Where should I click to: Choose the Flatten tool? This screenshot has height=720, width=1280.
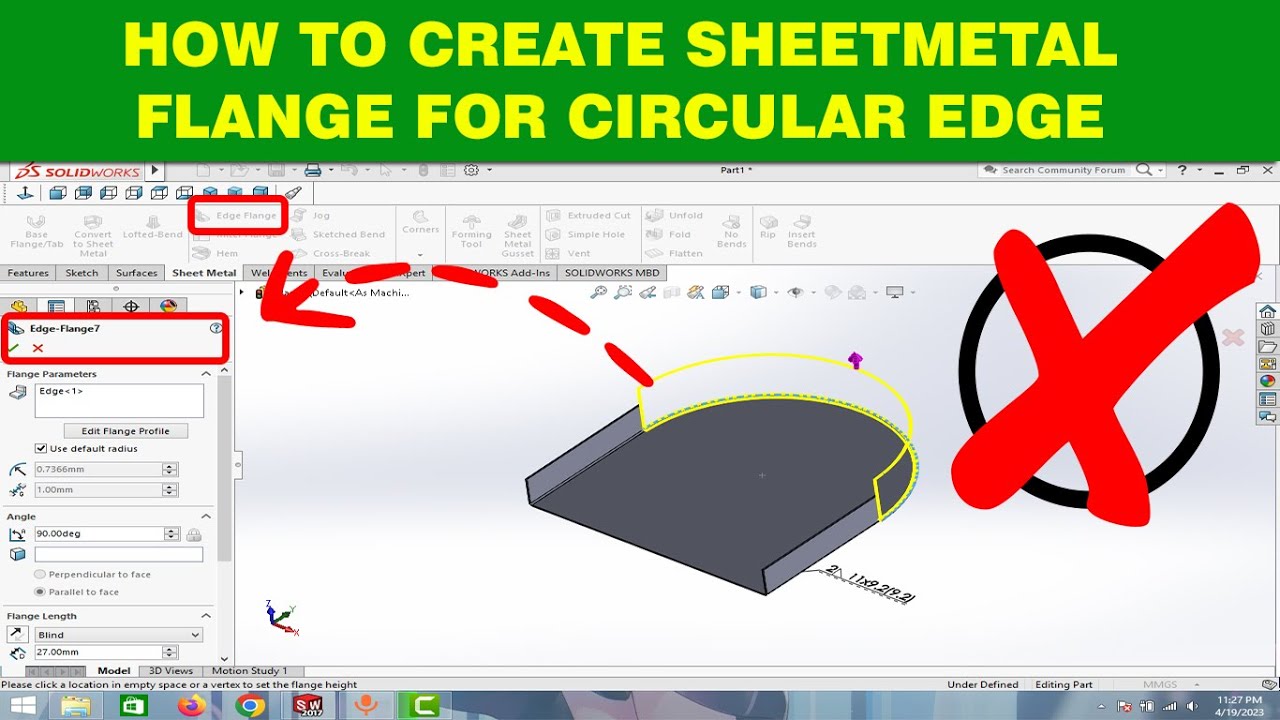[675, 253]
